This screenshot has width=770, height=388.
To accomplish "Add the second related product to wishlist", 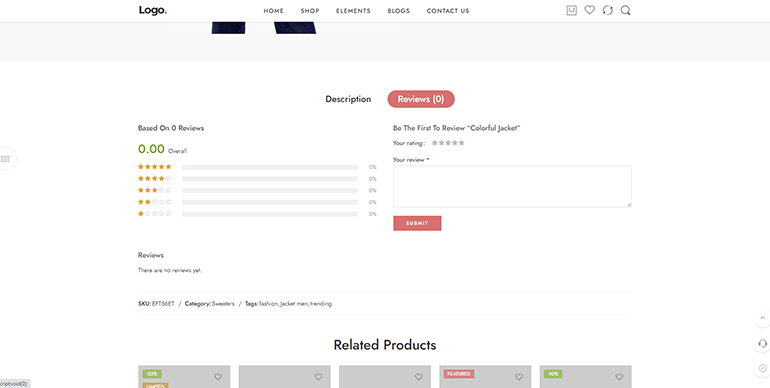I will [318, 377].
